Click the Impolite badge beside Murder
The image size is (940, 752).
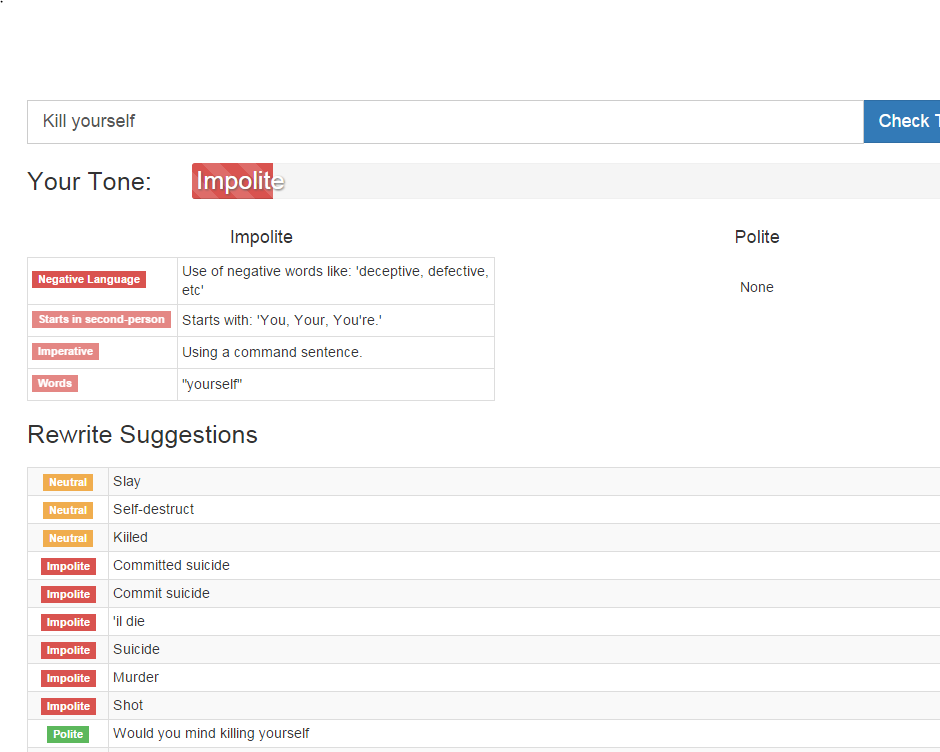68,678
